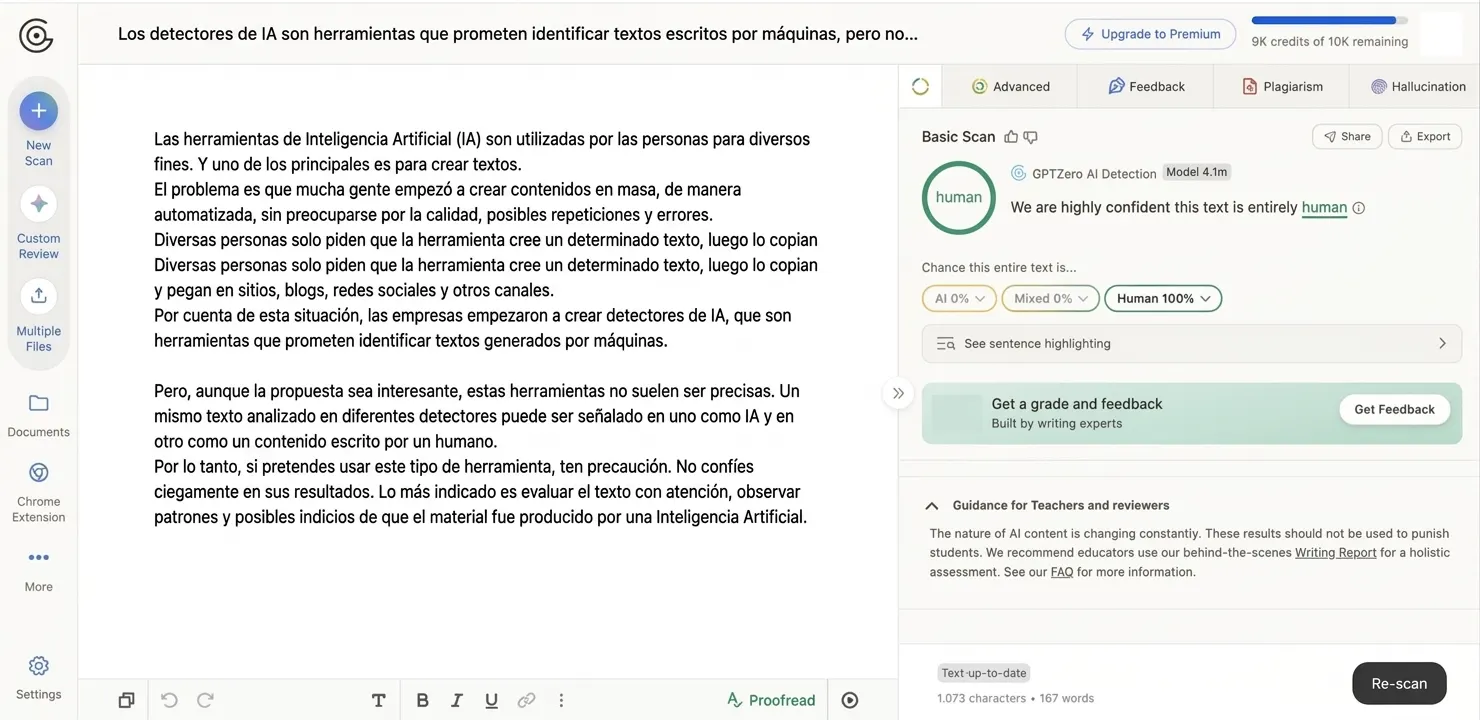Open more formatting options
Screen dimensions: 1480x720
[561, 700]
